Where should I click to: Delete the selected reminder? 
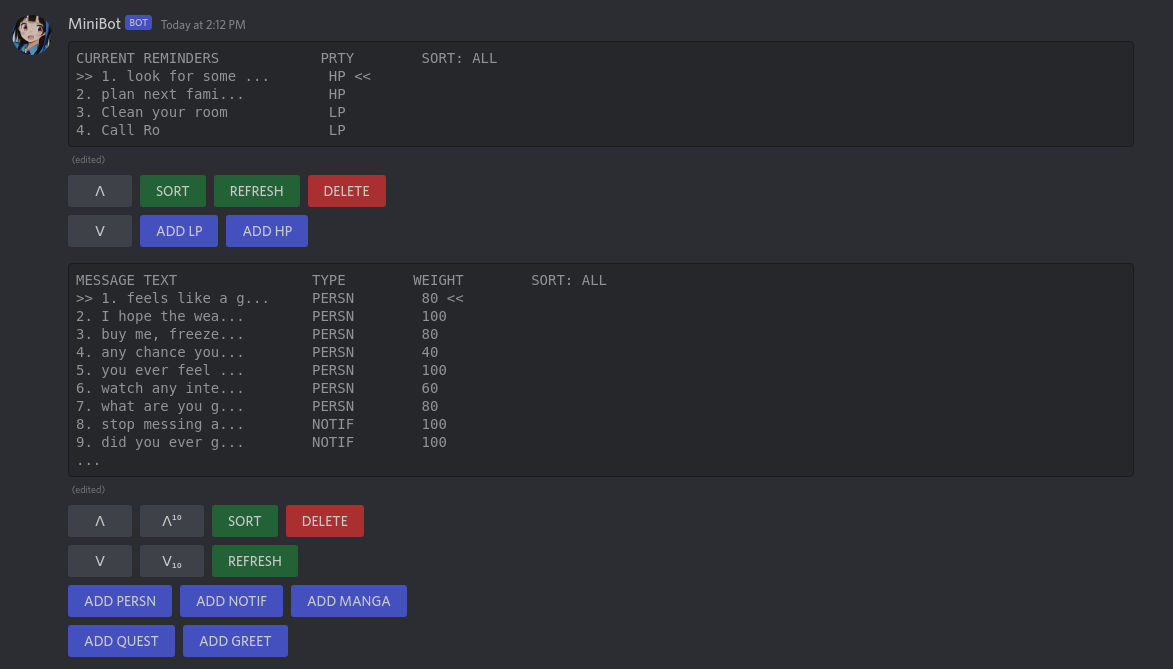pyautogui.click(x=346, y=191)
